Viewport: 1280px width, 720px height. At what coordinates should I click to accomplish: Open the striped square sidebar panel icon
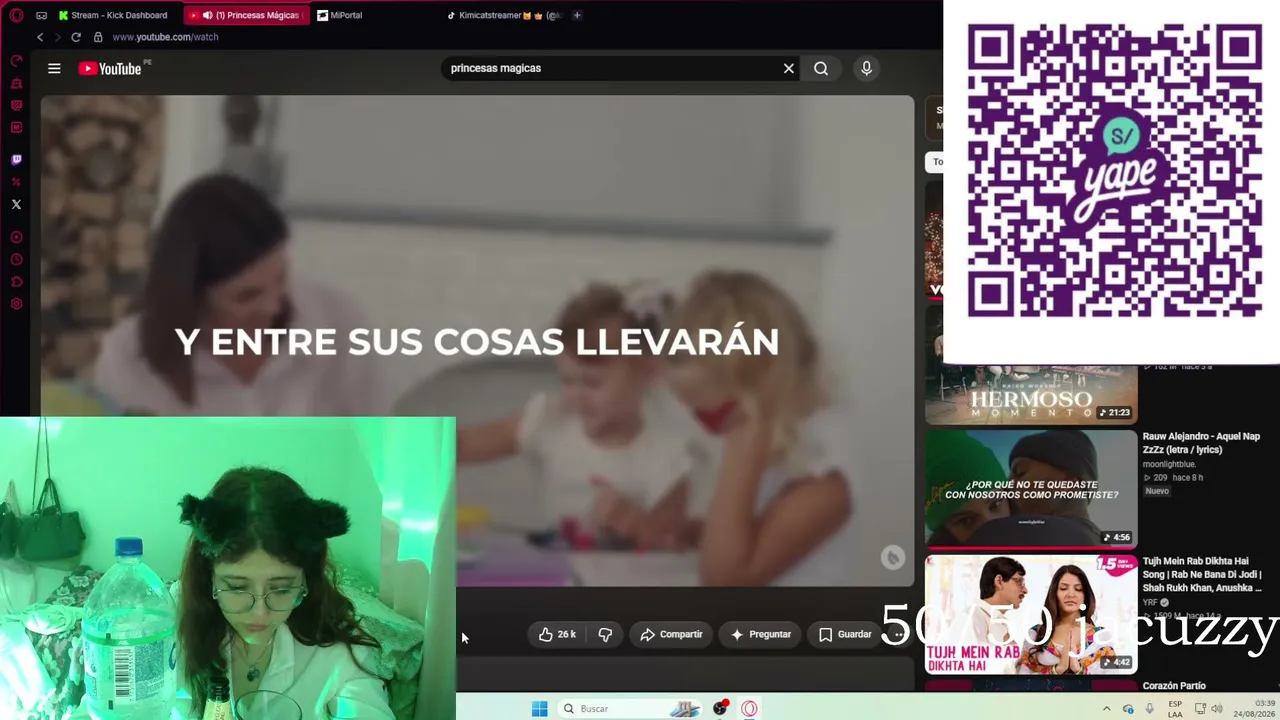point(16,105)
